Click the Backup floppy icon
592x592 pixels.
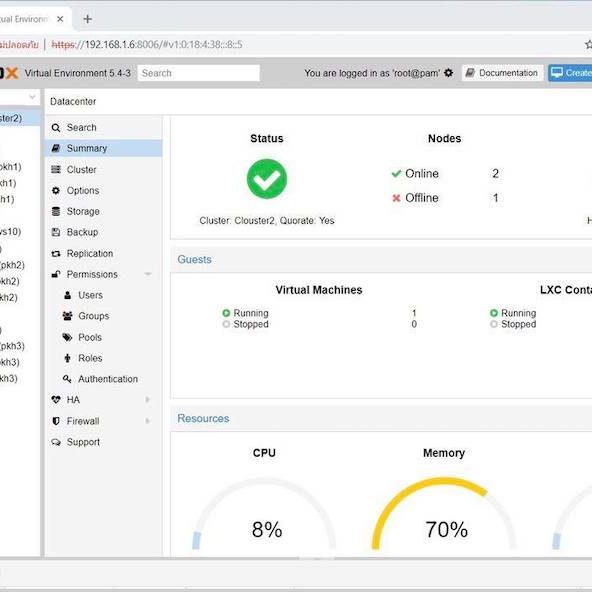click(56, 232)
